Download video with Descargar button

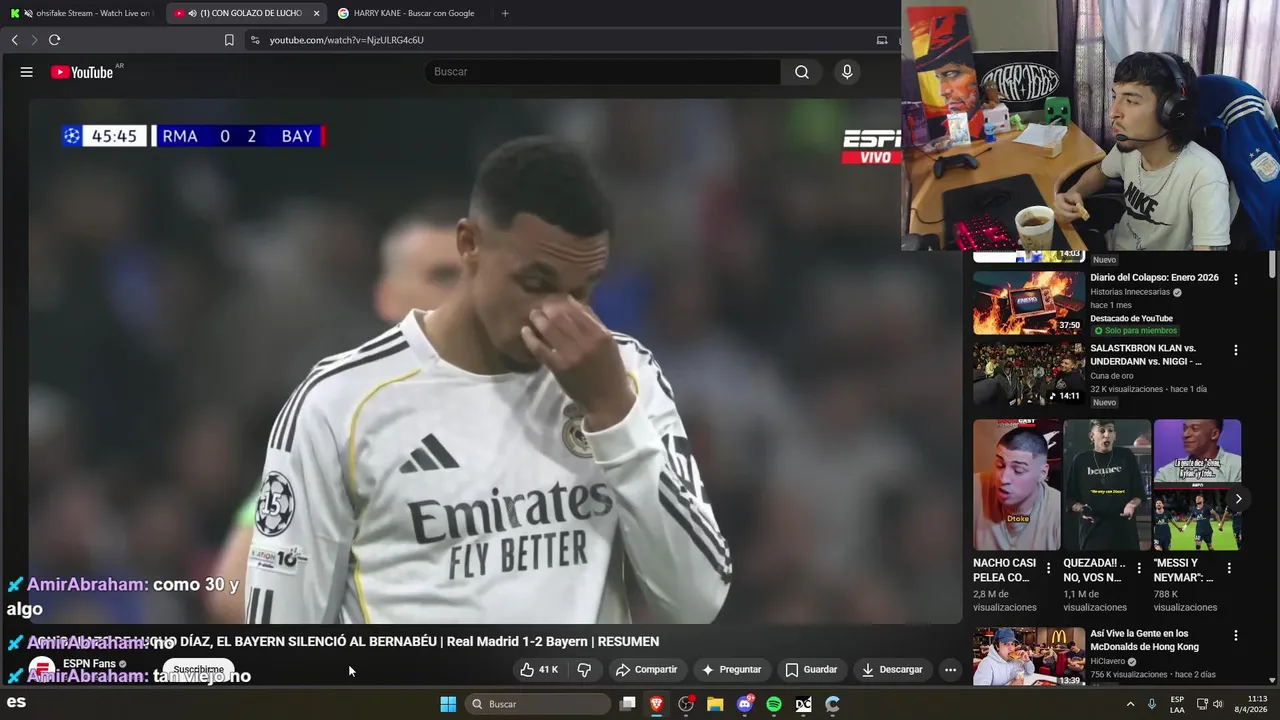pos(892,670)
